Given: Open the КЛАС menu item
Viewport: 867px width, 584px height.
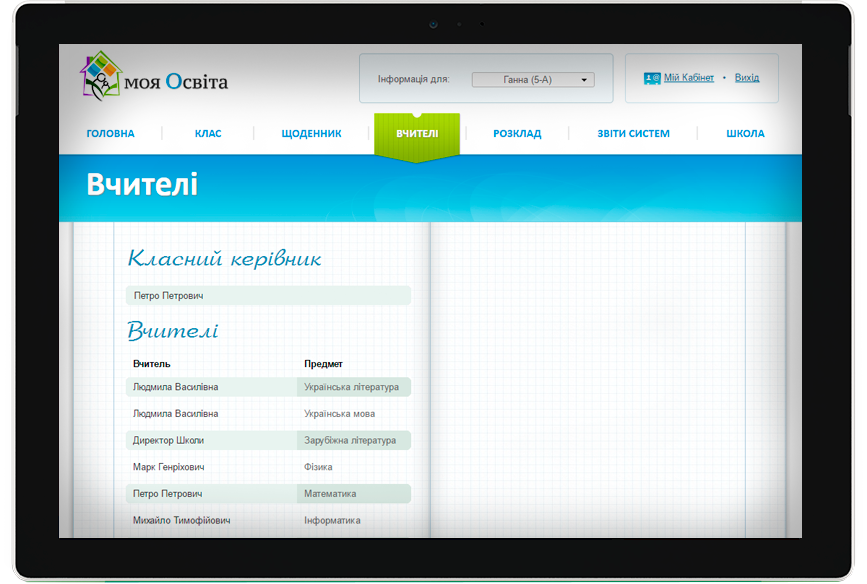Looking at the screenshot, I should tap(208, 133).
